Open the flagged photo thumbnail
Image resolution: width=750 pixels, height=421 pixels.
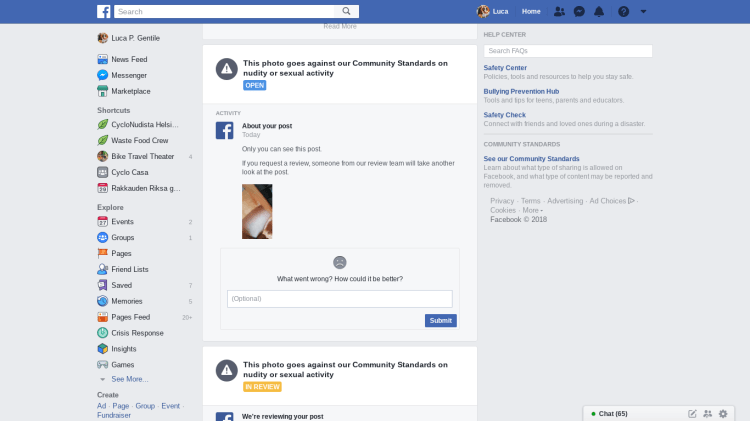(x=257, y=211)
